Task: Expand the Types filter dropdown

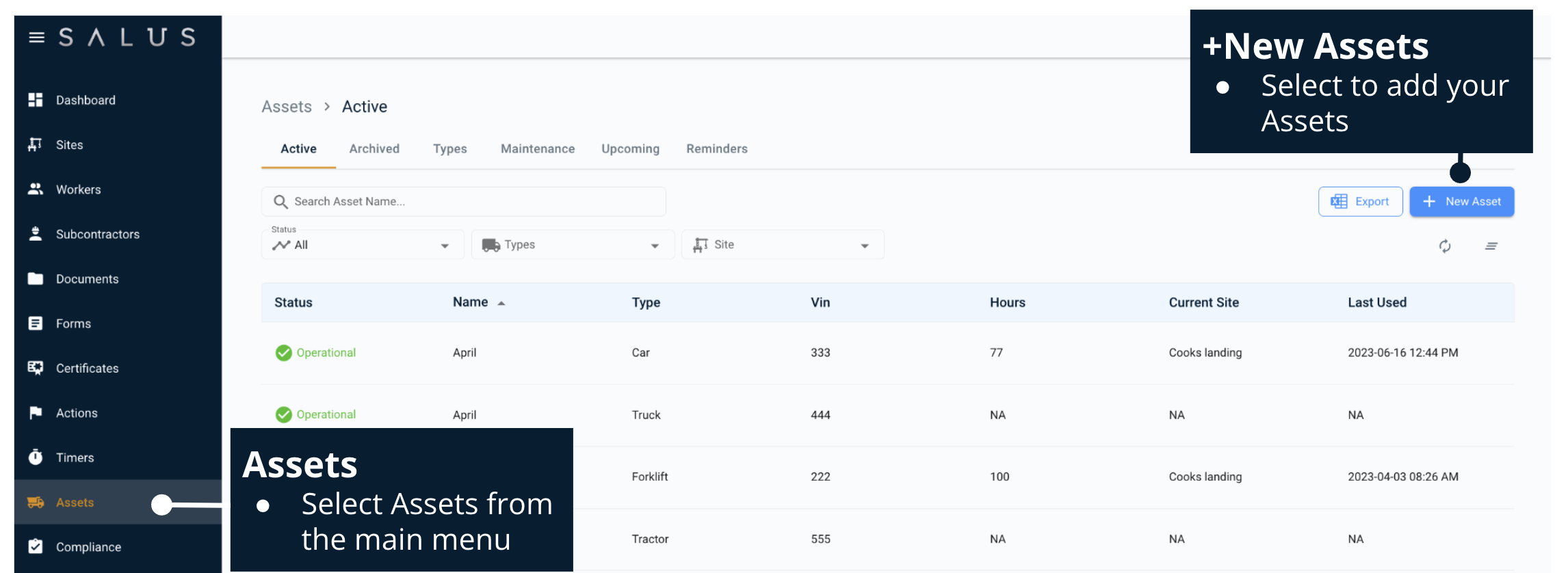Action: [x=572, y=245]
